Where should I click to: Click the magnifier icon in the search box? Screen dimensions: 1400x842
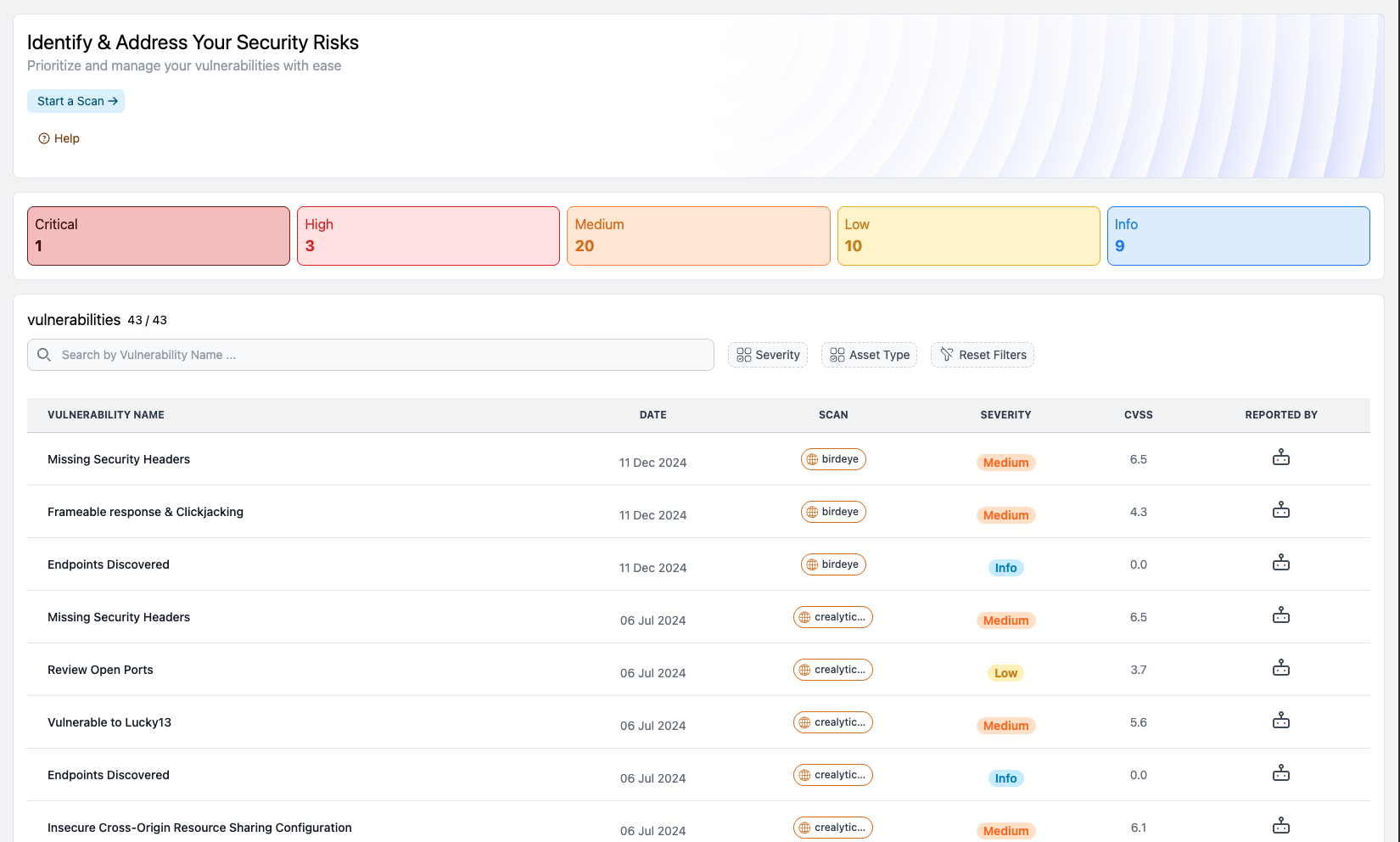tap(44, 355)
